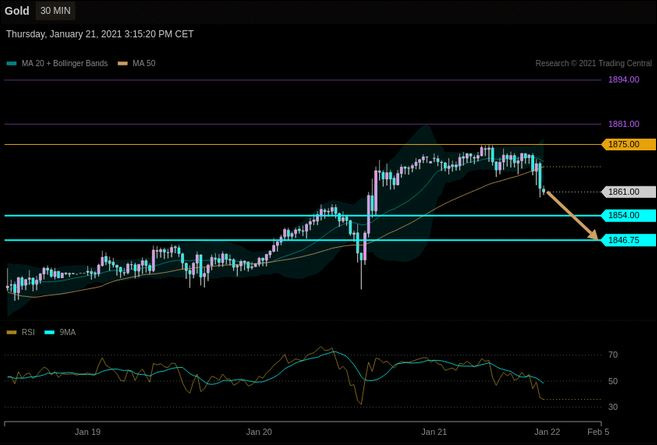
Task: Click the RSI 30 level label
Action: [613, 407]
